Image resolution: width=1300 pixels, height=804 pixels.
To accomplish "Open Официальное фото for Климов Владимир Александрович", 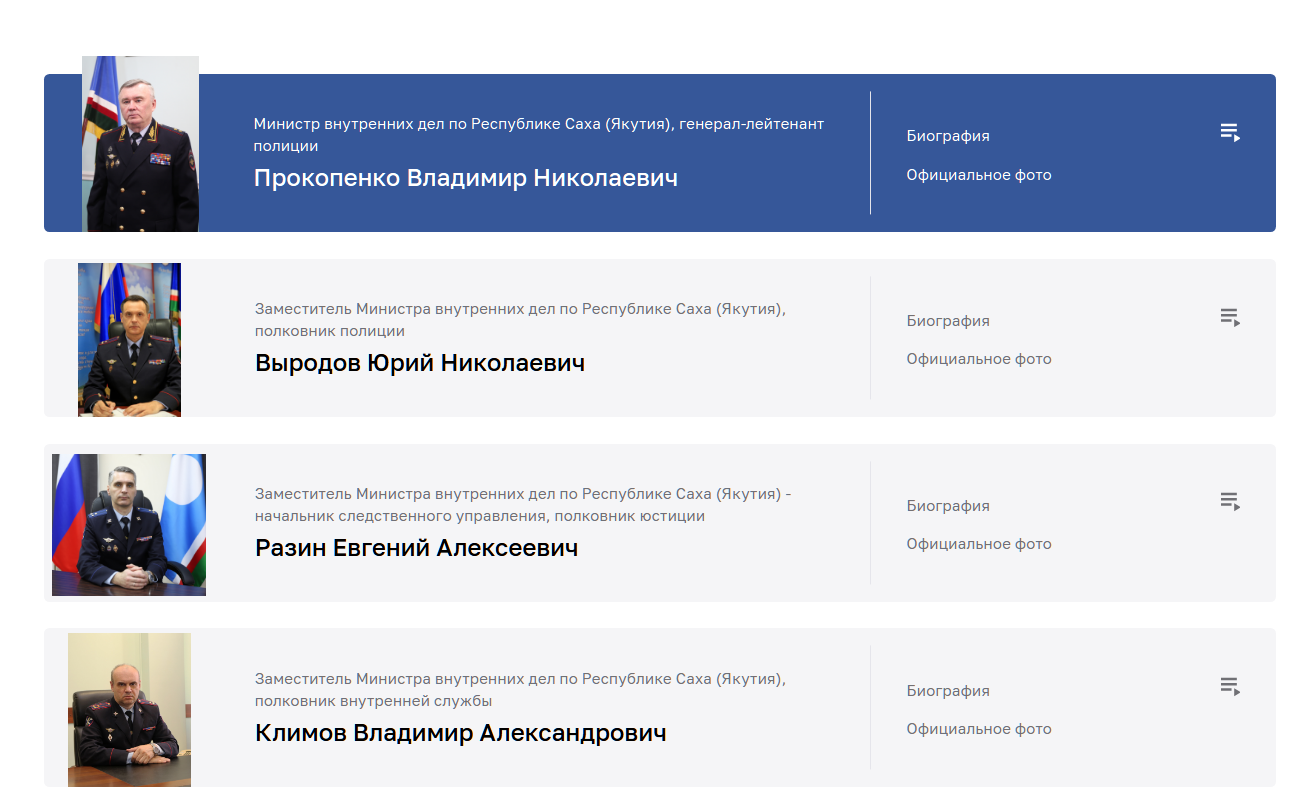I will click(979, 729).
